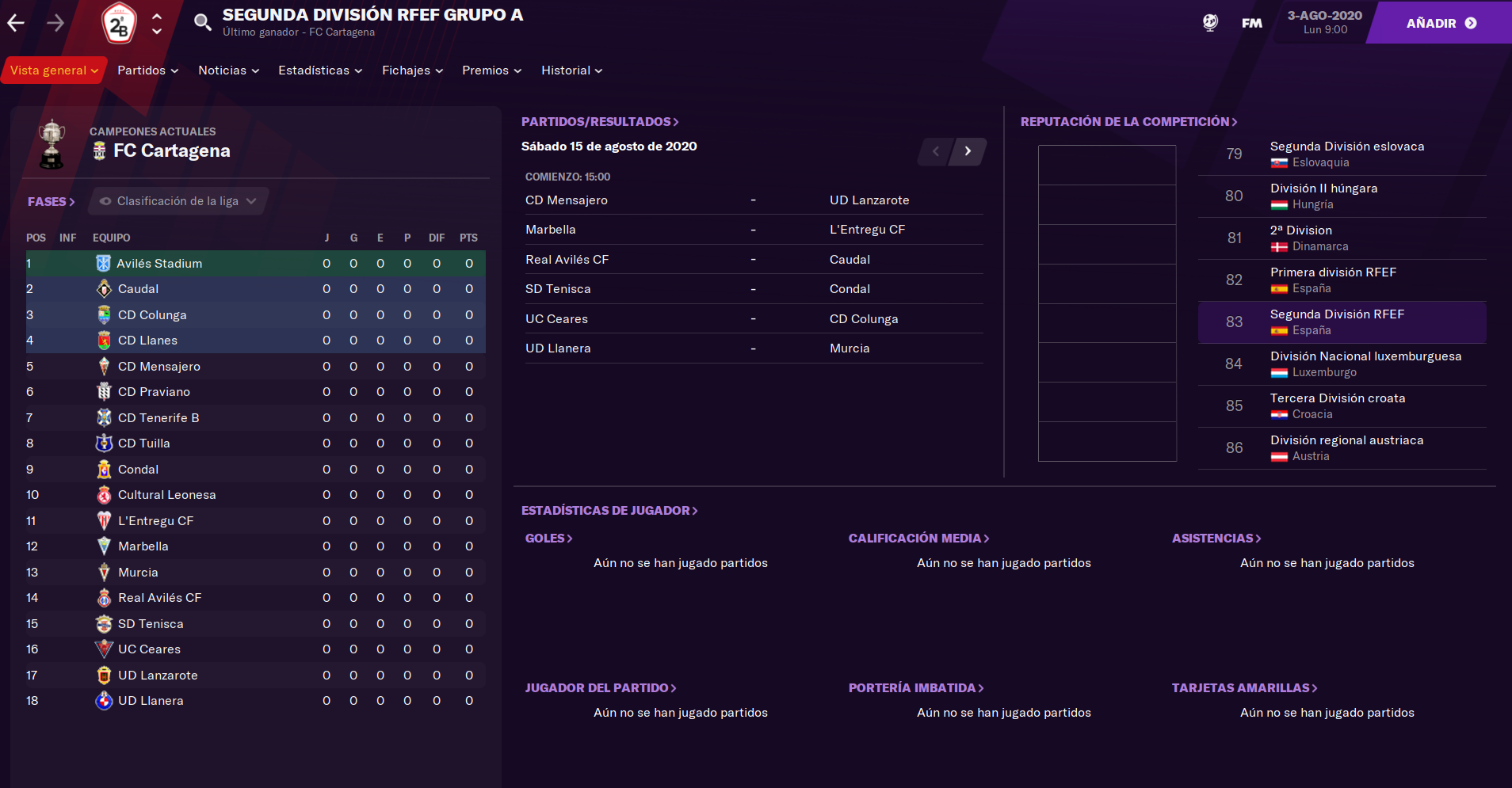Click the CD Colunga club badge
Image resolution: width=1512 pixels, height=788 pixels.
click(x=104, y=315)
